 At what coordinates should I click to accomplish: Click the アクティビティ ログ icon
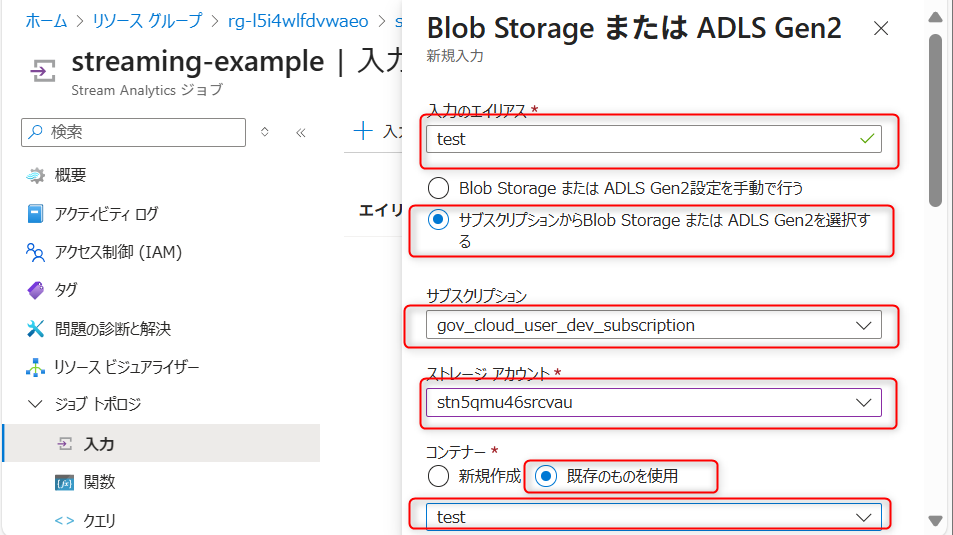(36, 213)
